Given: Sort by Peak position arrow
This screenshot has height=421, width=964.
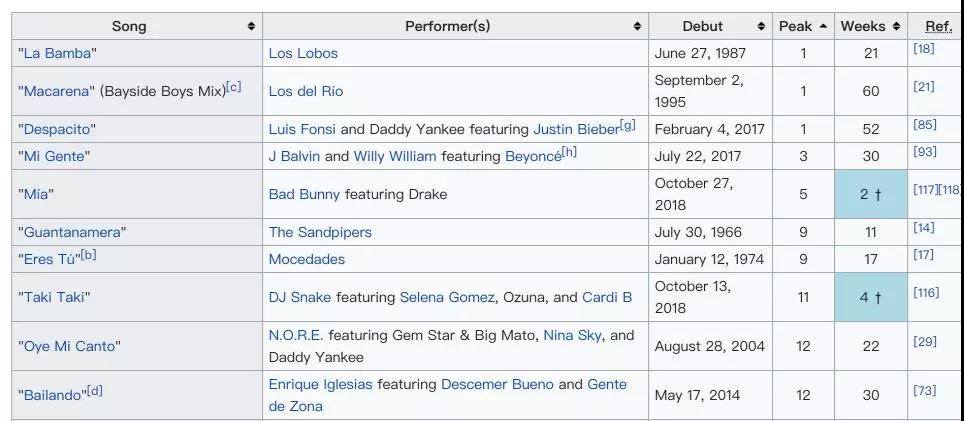Looking at the screenshot, I should (x=823, y=27).
